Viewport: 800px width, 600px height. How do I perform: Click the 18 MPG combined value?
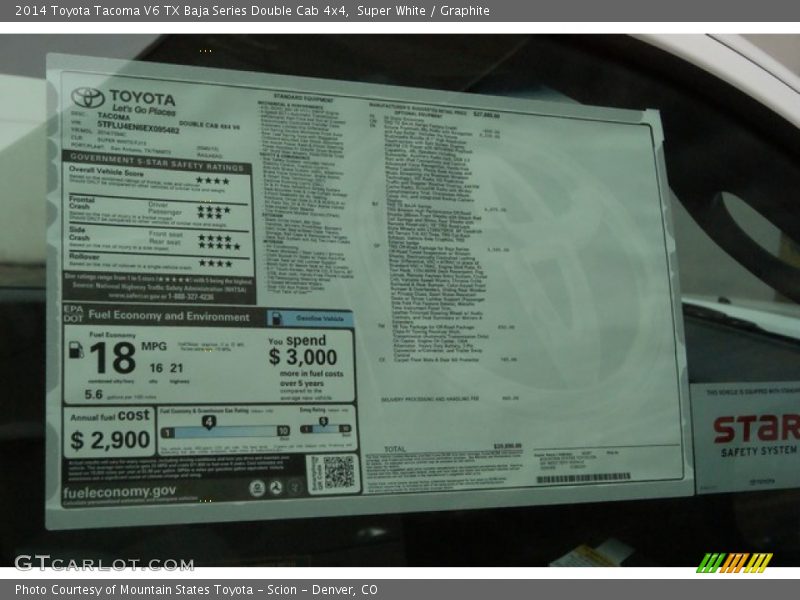(x=113, y=358)
